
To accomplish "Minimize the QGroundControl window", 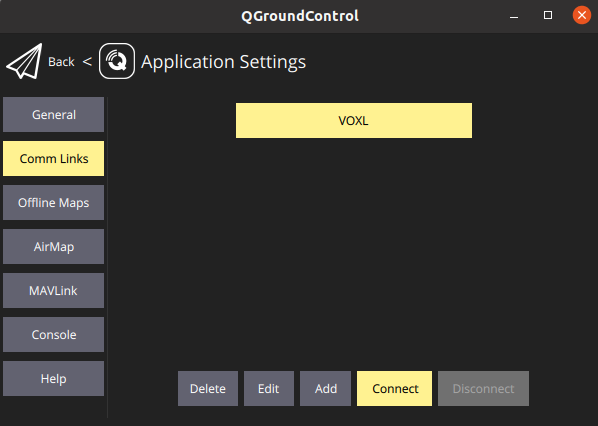I will pos(514,16).
